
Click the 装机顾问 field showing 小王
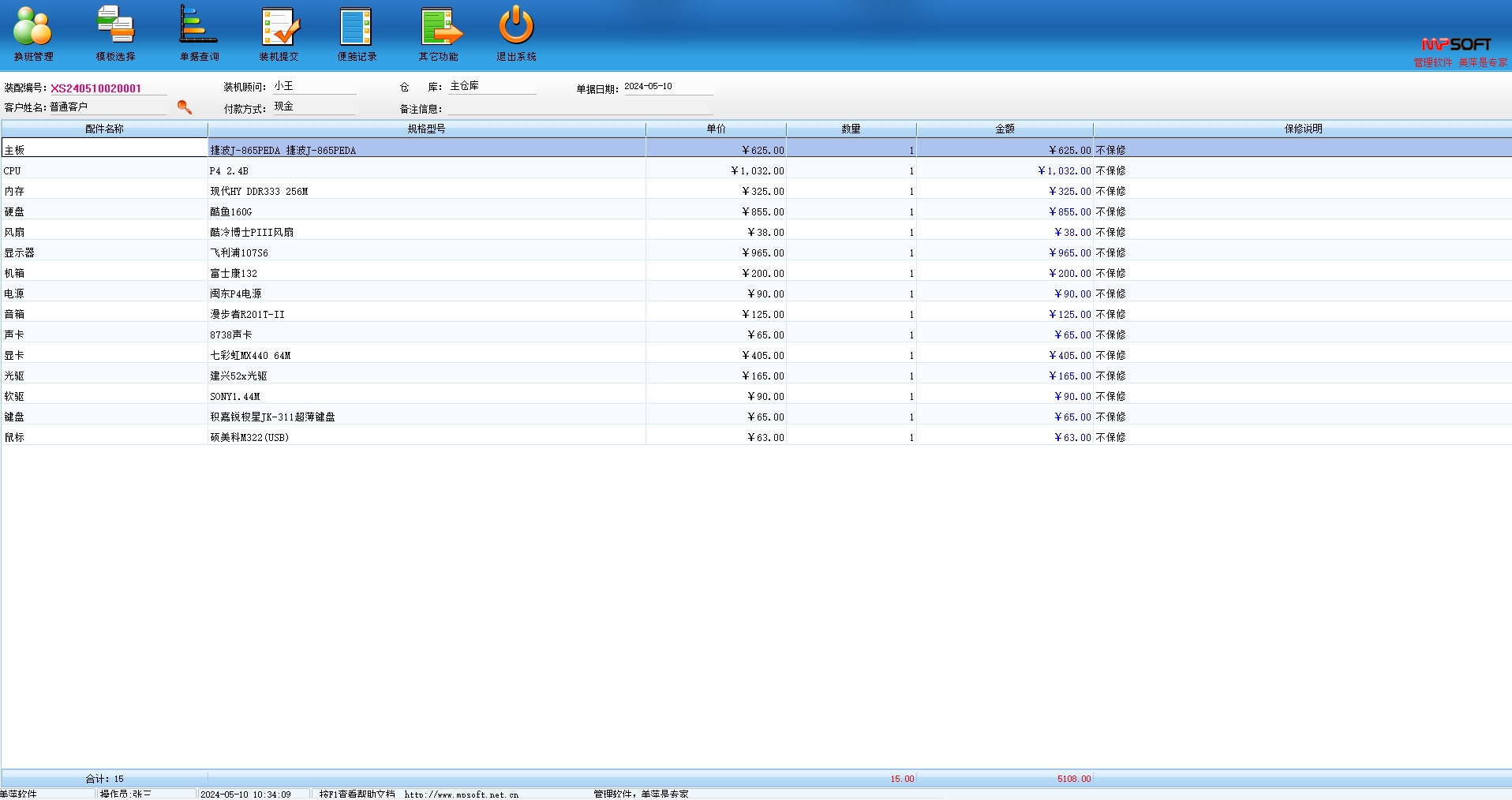click(x=314, y=87)
